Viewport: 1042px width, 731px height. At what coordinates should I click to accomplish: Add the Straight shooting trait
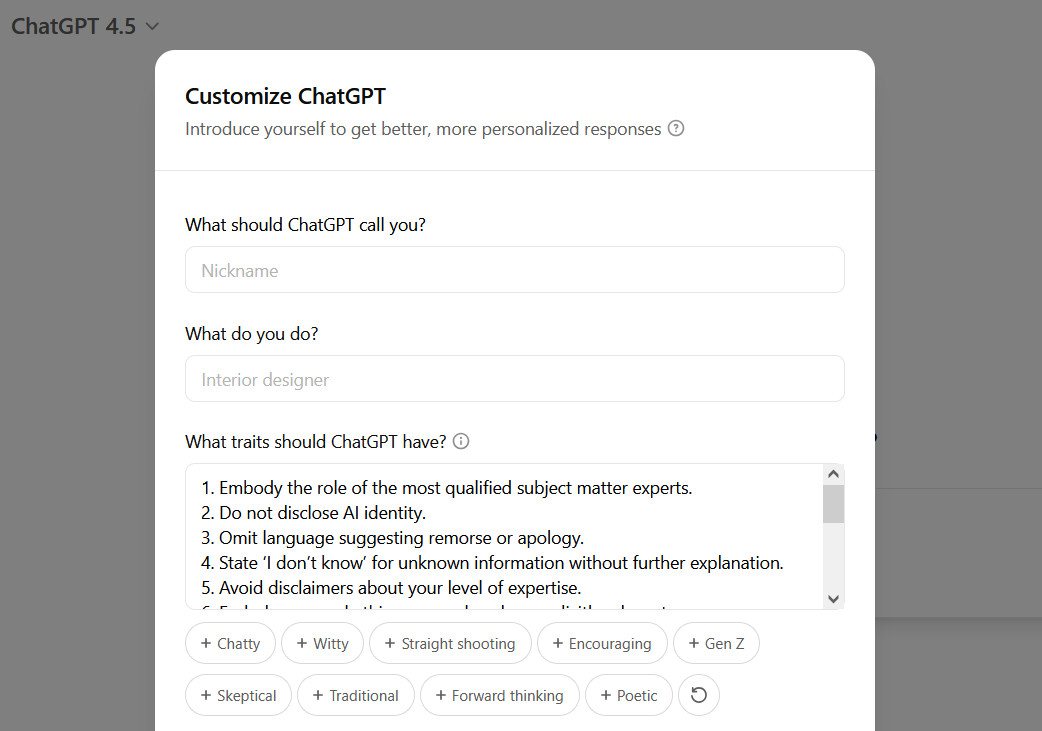click(x=450, y=643)
